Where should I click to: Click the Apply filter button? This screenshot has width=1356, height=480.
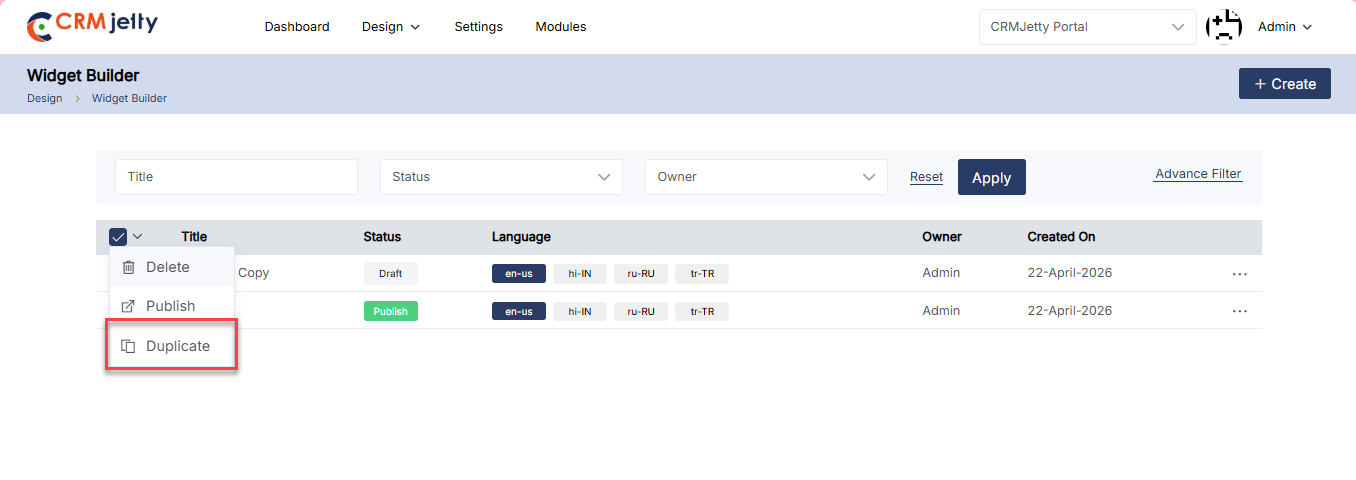[991, 177]
